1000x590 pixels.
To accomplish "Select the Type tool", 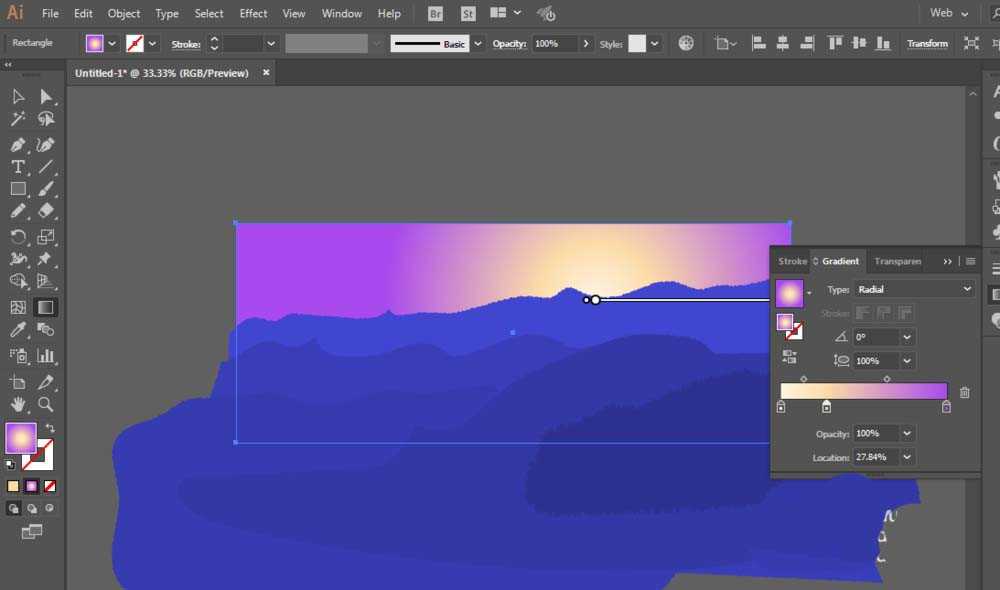I will click(17, 166).
